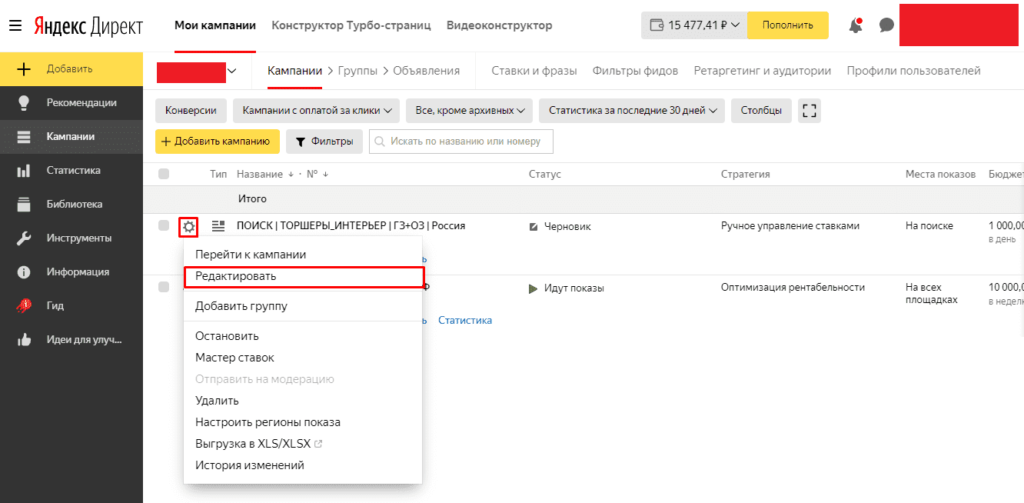Tick checkbox for ПОИСК ТОРШЕРЫ_ИНТЕРЬЕР campaign

(x=164, y=225)
